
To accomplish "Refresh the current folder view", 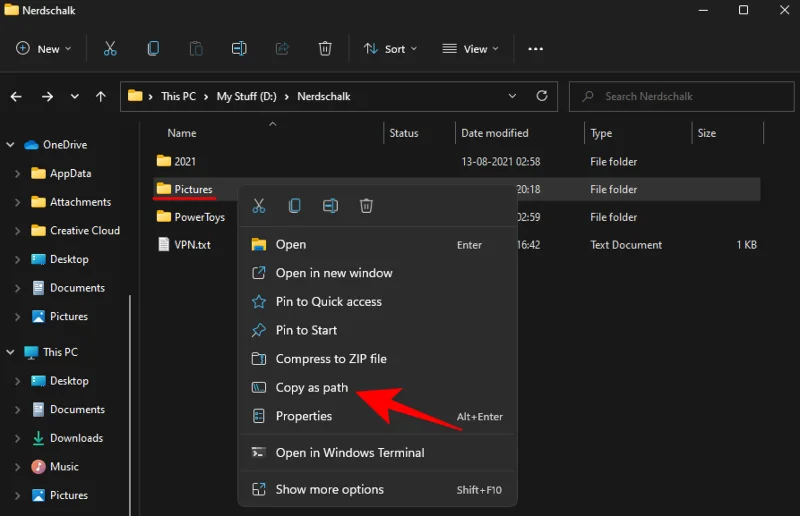I will point(542,96).
